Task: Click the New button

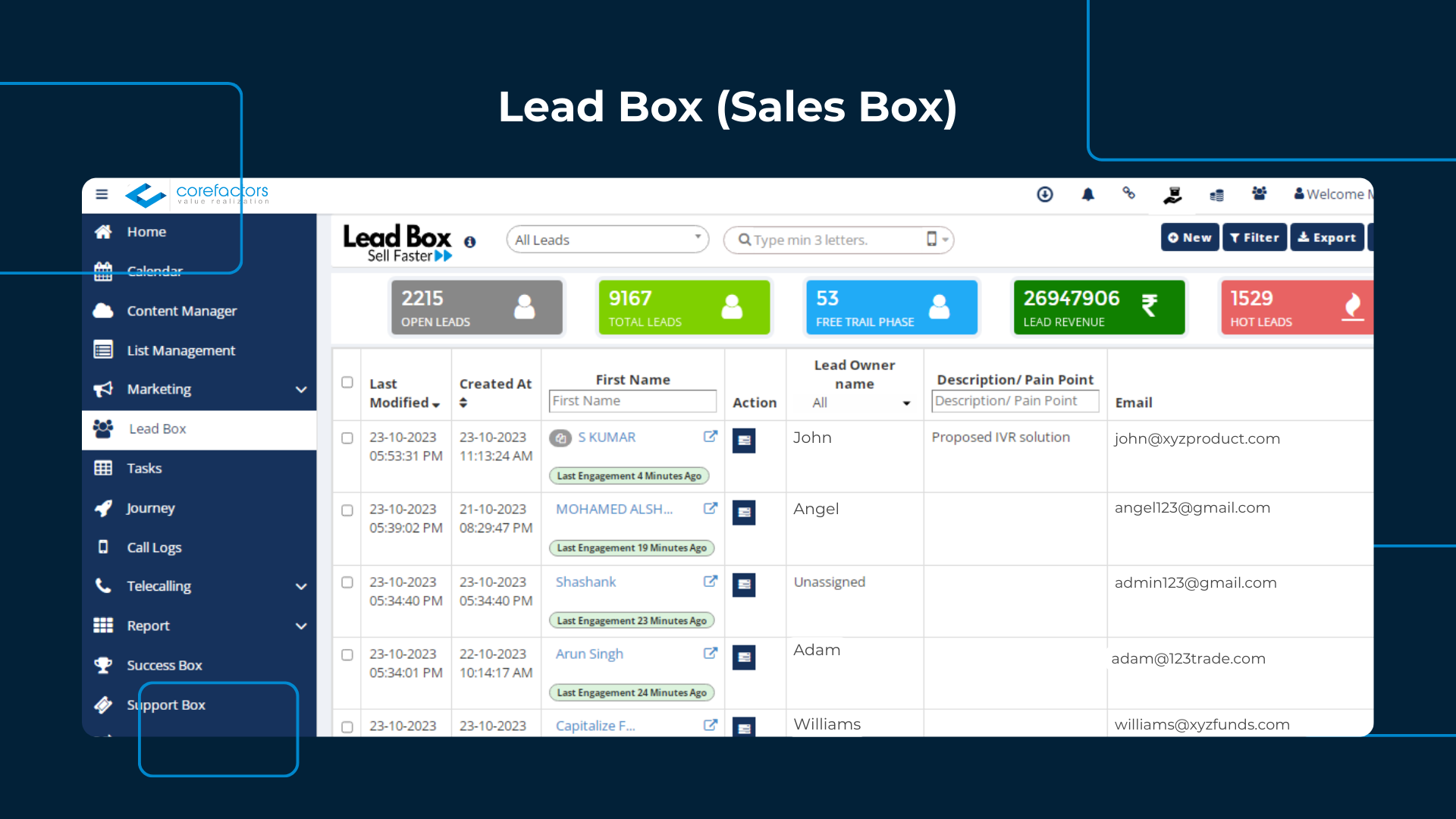Action: (x=1189, y=237)
